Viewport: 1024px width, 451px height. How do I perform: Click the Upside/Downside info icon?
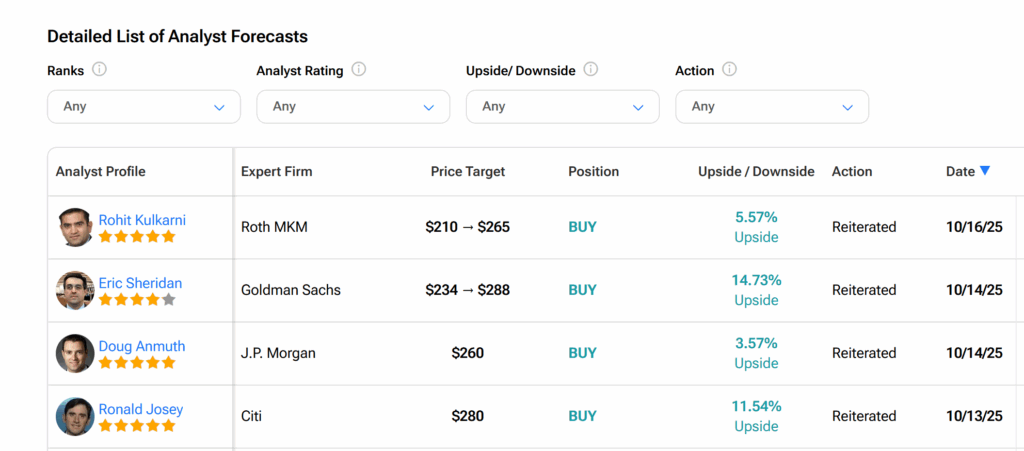(590, 70)
